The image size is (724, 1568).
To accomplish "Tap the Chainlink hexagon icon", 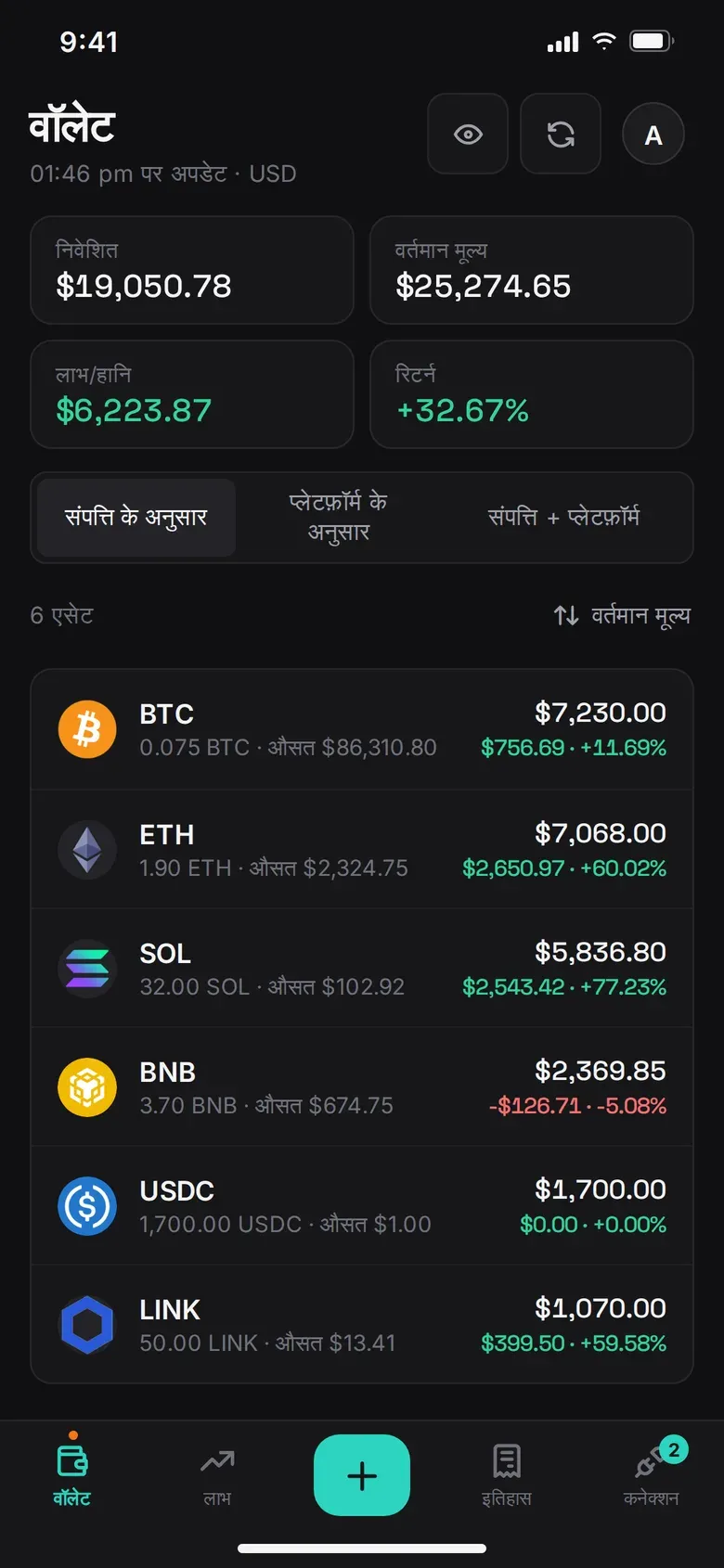I will tap(87, 1324).
